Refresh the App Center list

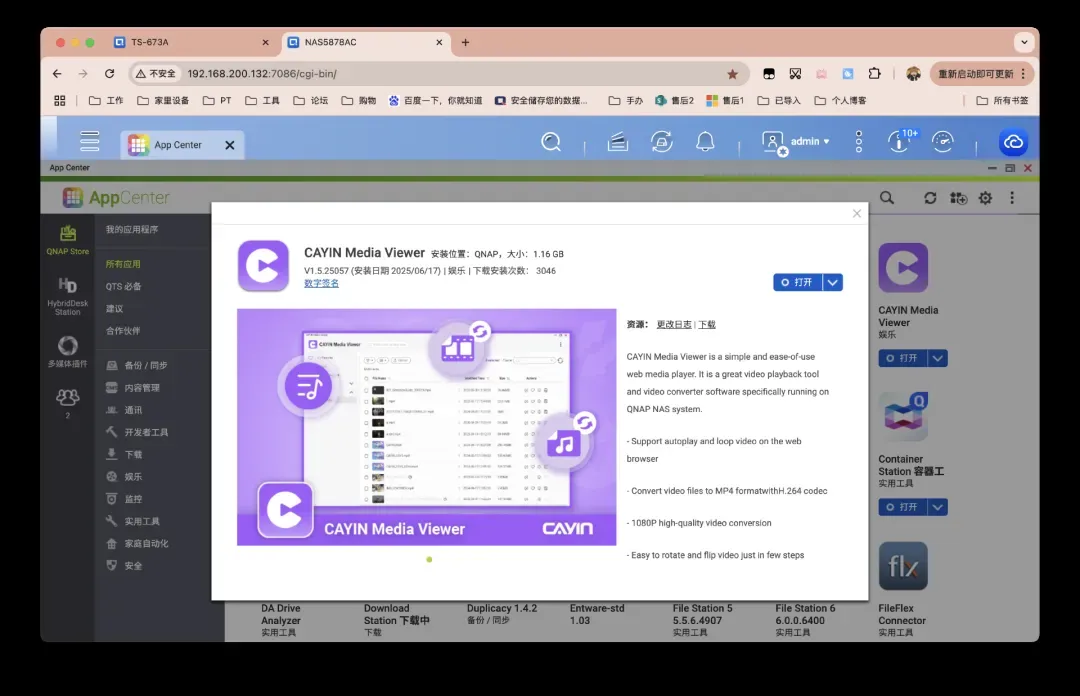point(930,198)
